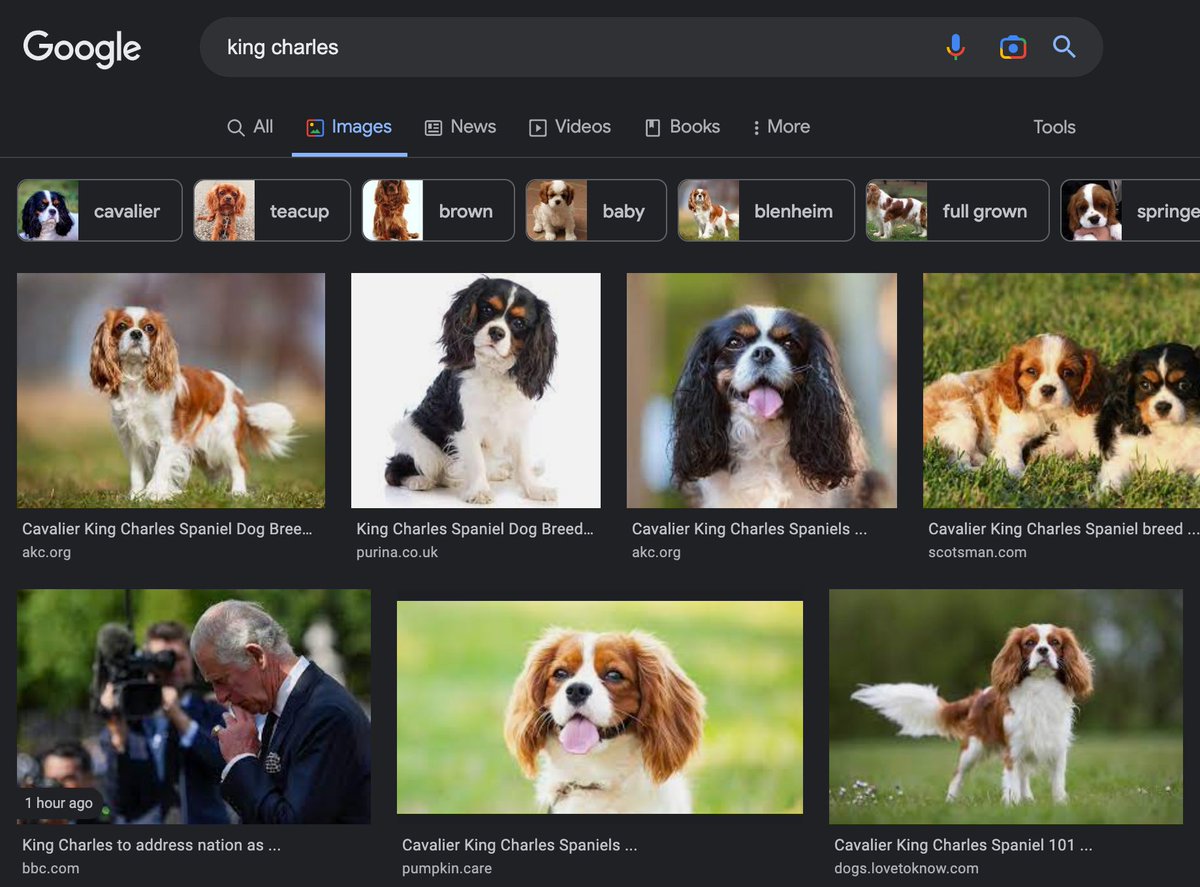Go to the Videos tab

point(570,127)
